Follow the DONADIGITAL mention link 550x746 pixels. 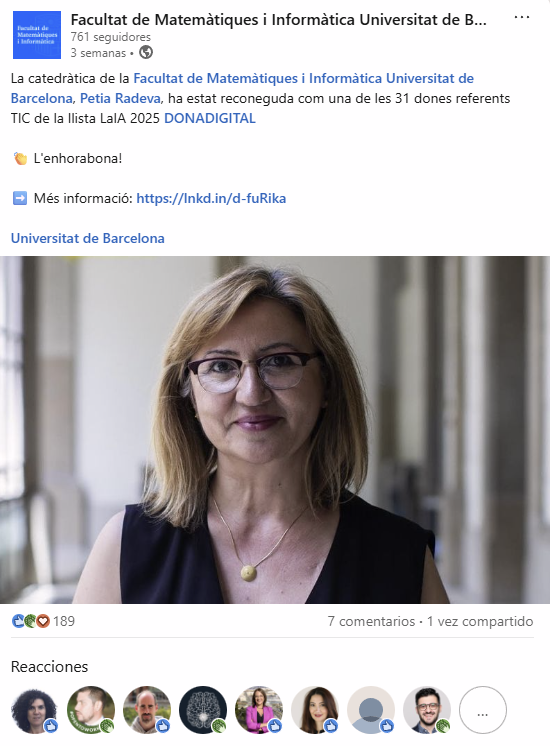(210, 118)
